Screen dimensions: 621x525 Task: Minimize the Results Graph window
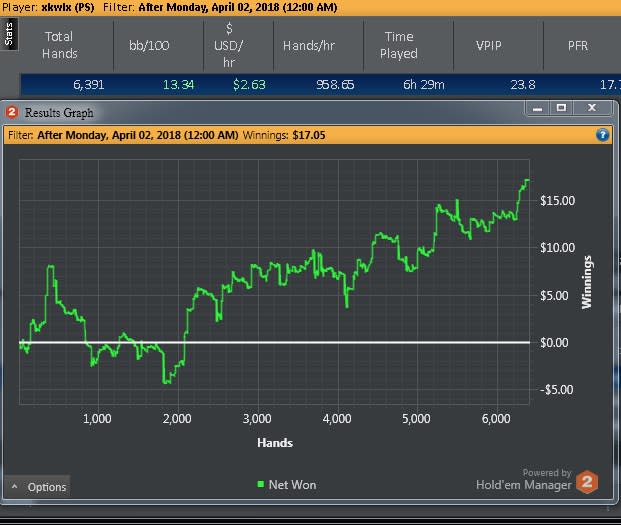click(537, 108)
